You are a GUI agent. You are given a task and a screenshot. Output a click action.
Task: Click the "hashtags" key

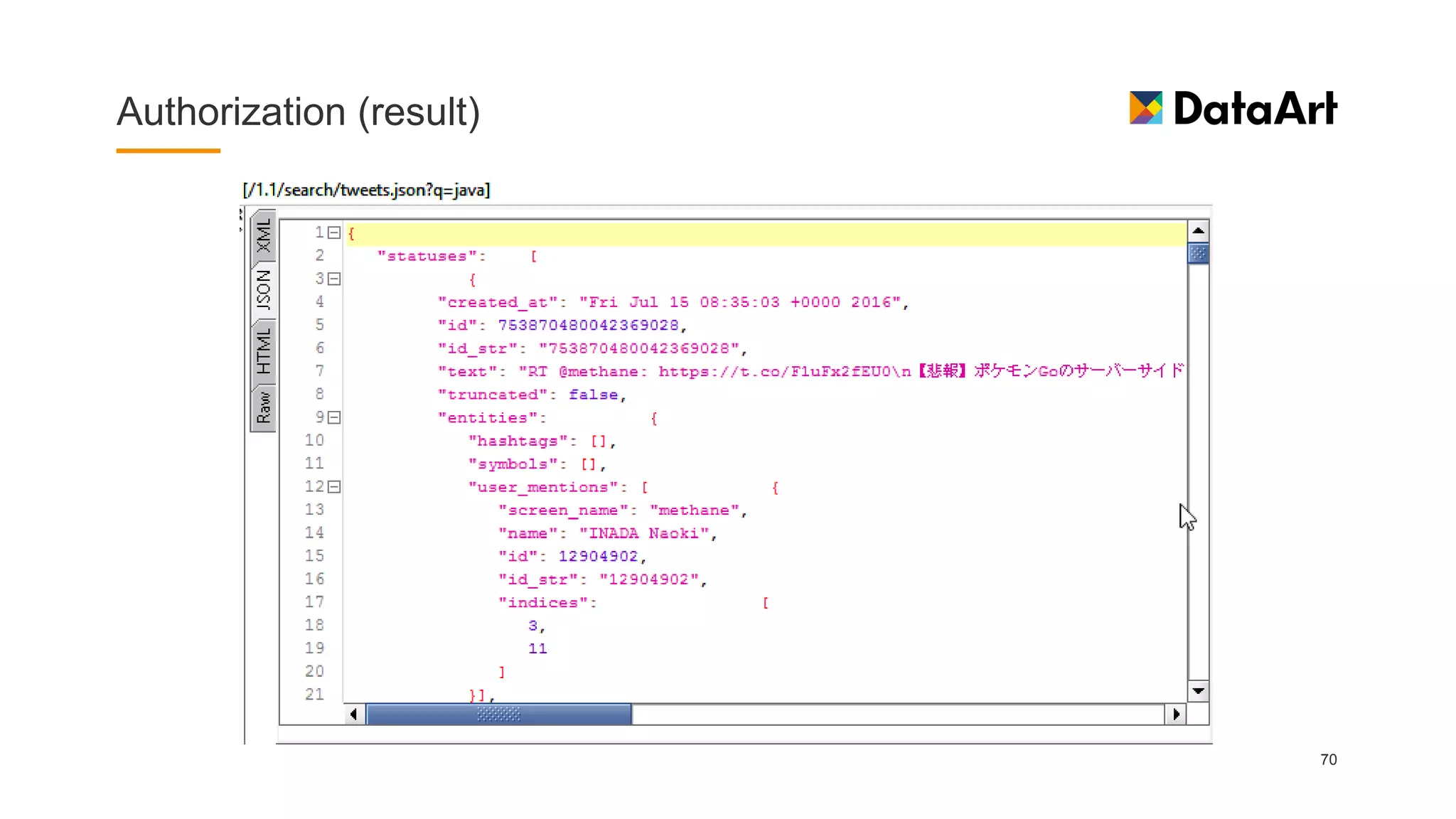point(518,441)
